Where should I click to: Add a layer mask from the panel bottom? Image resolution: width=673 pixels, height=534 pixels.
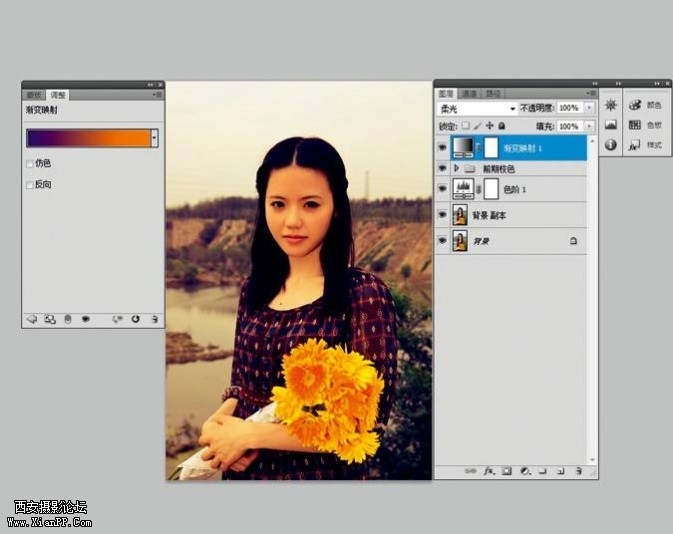507,470
